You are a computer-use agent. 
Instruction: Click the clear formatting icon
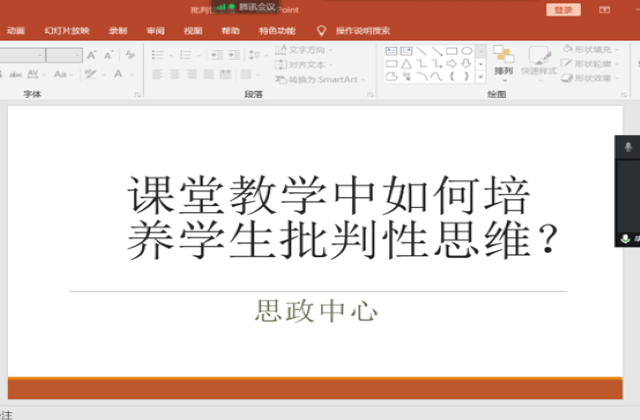point(131,55)
